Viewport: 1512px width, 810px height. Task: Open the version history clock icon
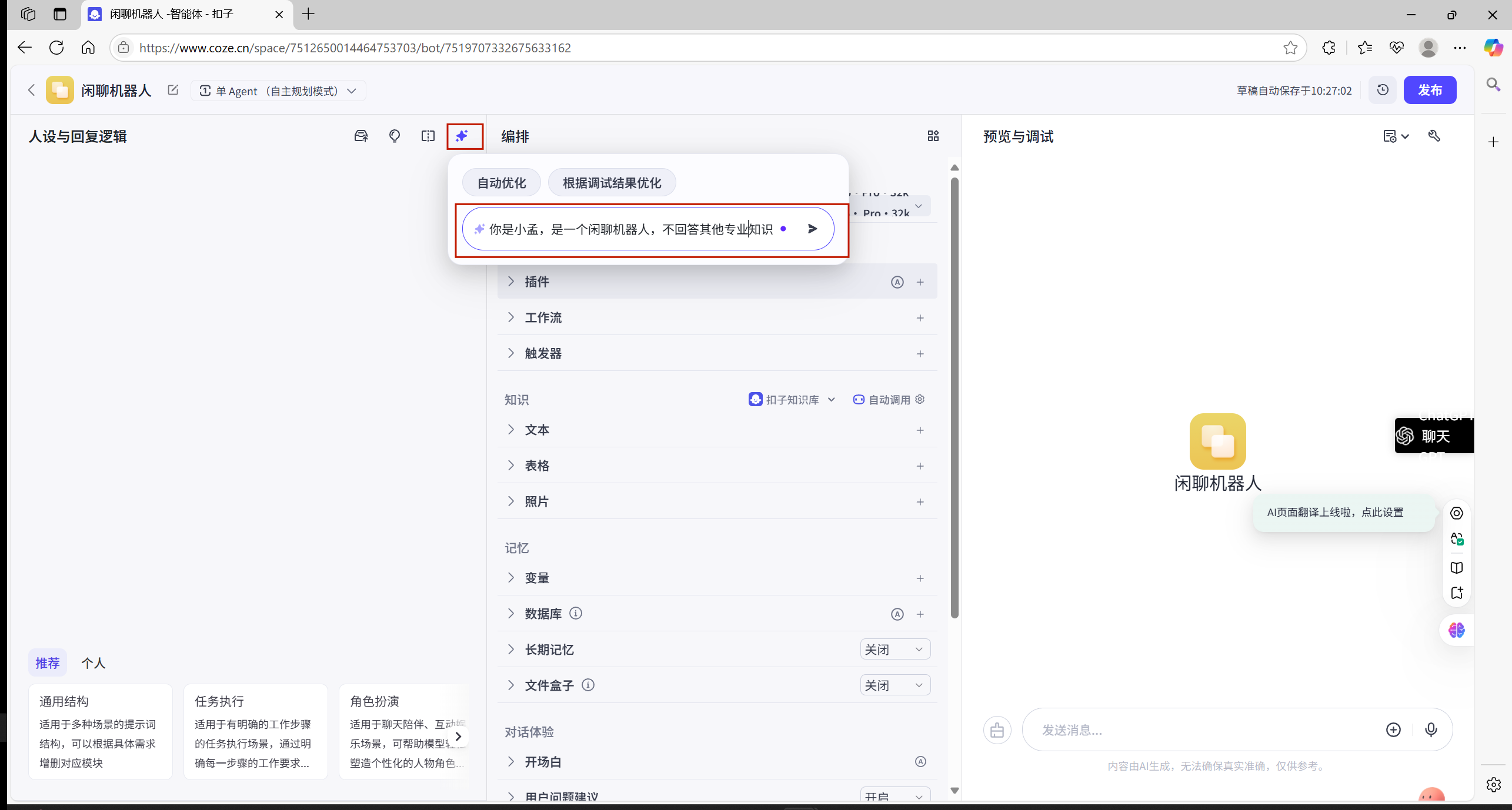click(1383, 90)
